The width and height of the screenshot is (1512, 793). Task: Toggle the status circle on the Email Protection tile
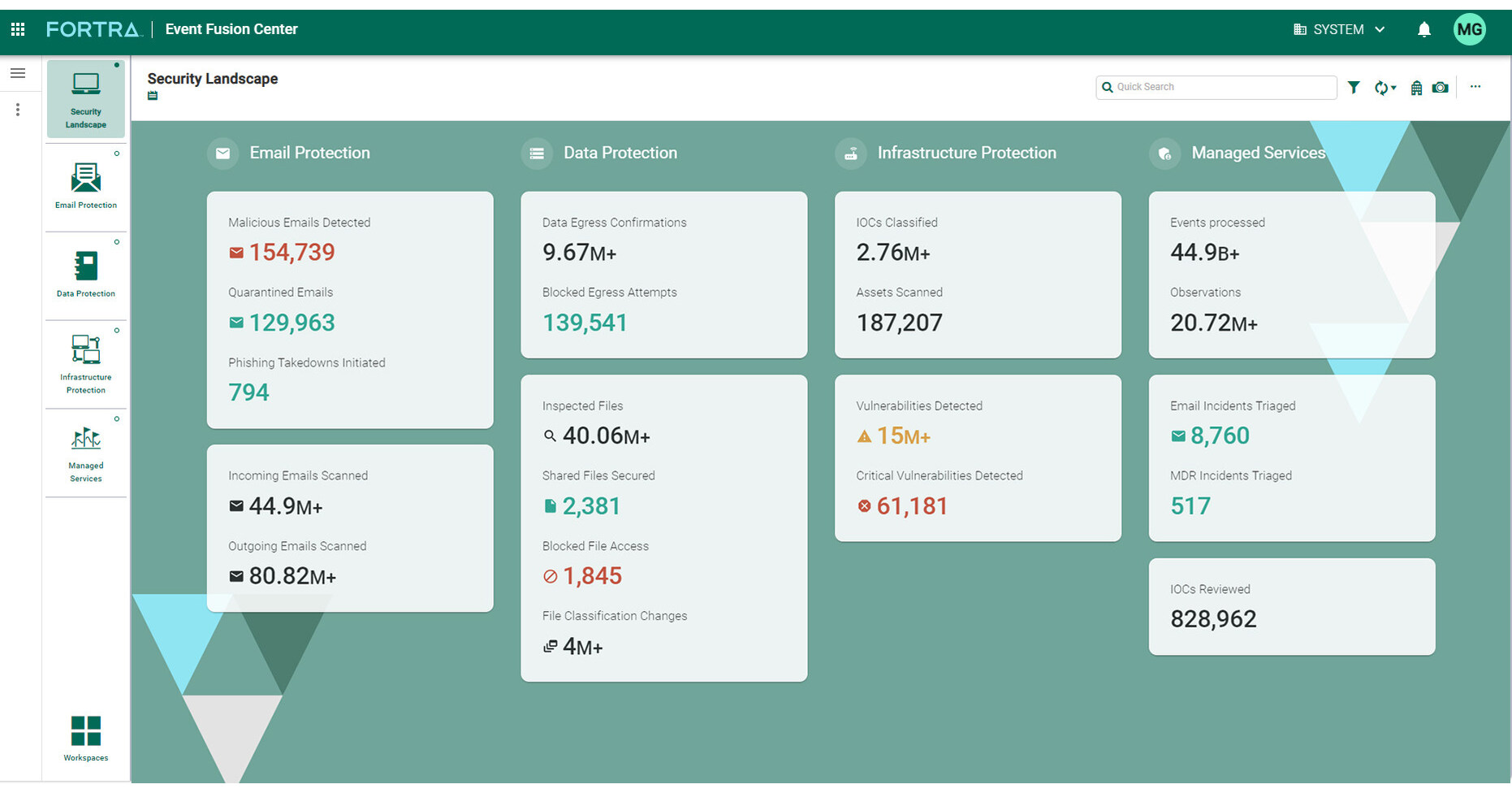117,153
